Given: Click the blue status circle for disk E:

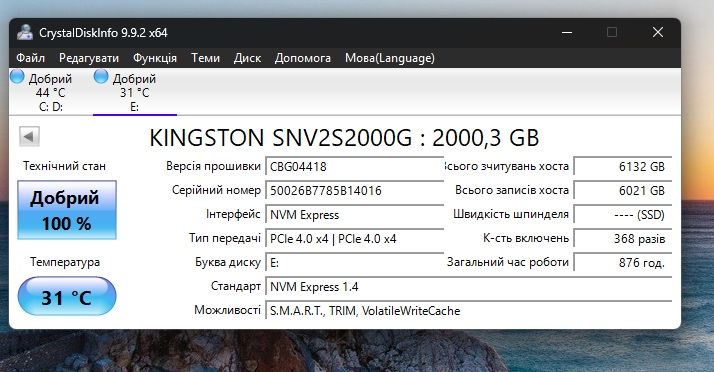Looking at the screenshot, I should [101, 76].
